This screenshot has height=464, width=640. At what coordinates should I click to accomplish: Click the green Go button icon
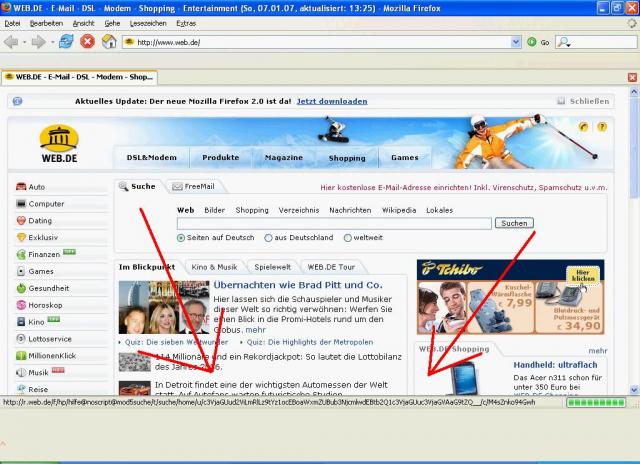pos(531,42)
